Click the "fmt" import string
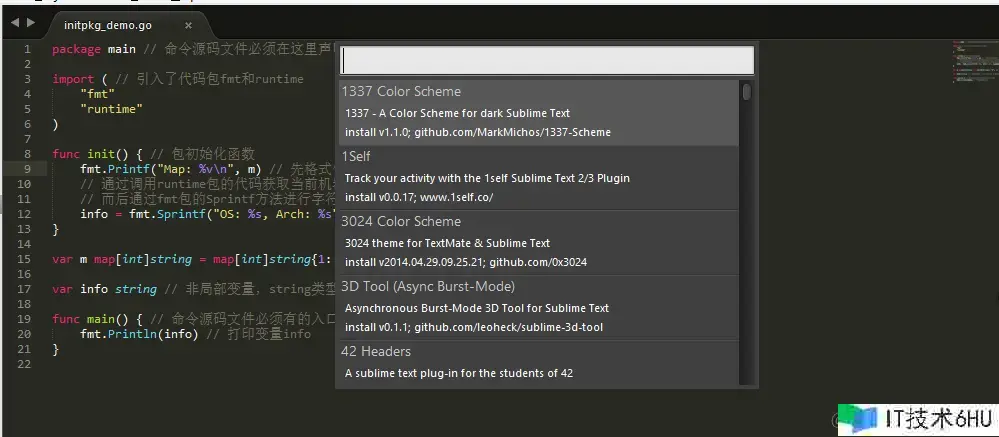 coord(97,94)
